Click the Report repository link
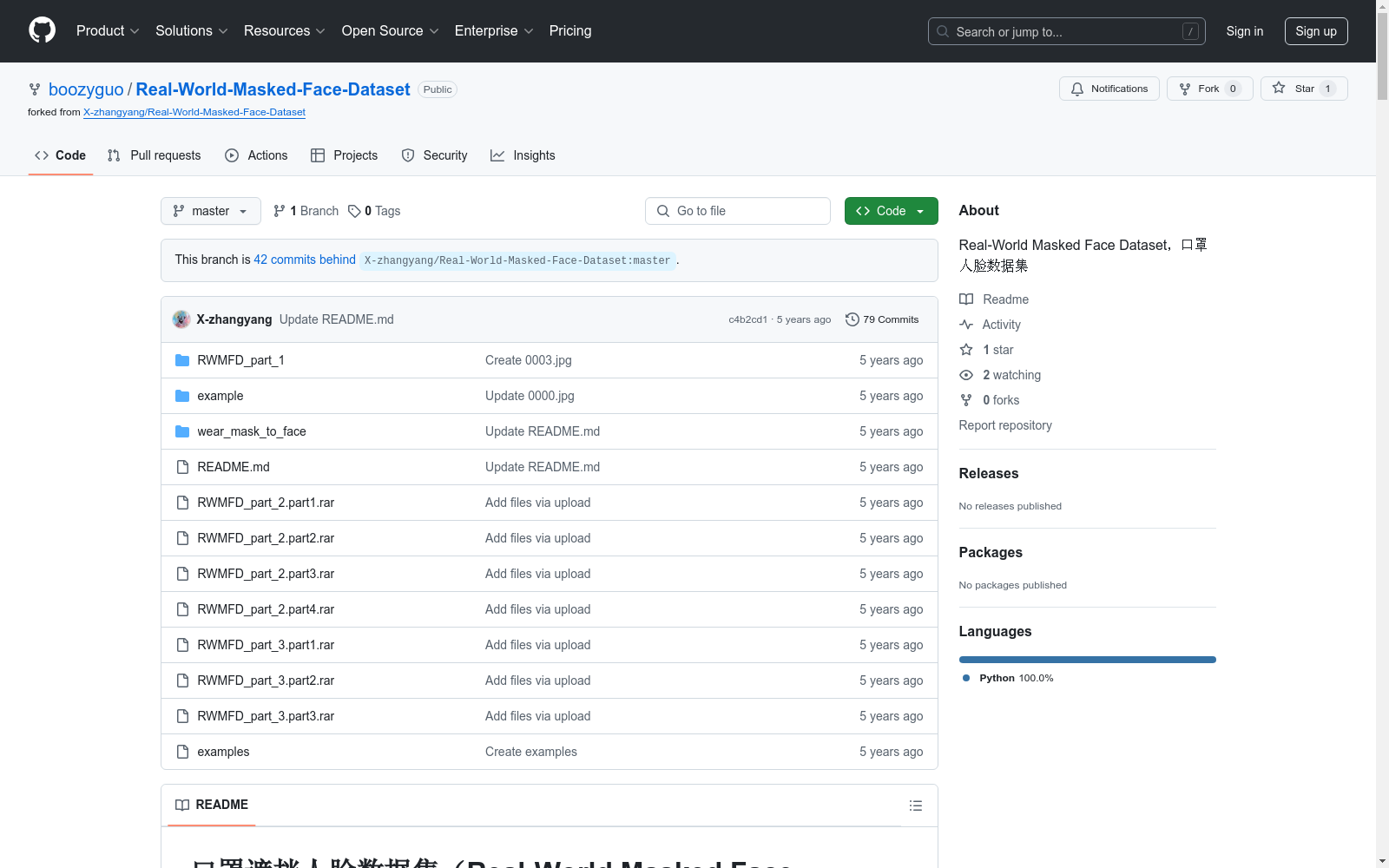 [x=1005, y=425]
